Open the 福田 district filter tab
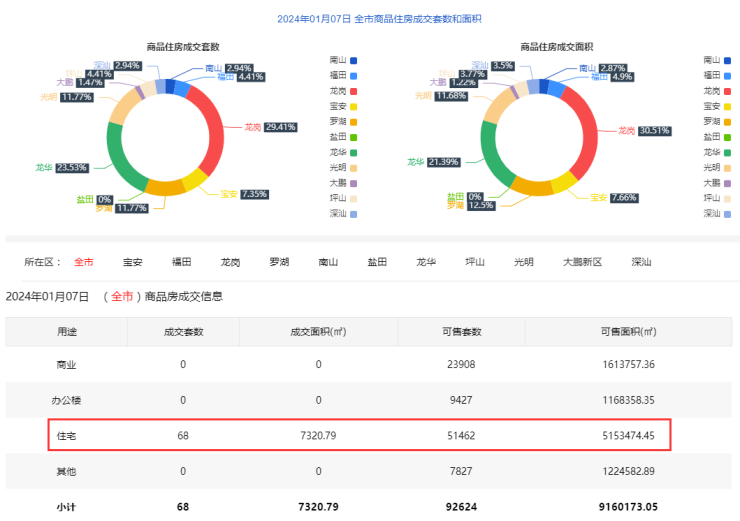Screen dimensions: 740x521 point(181,262)
